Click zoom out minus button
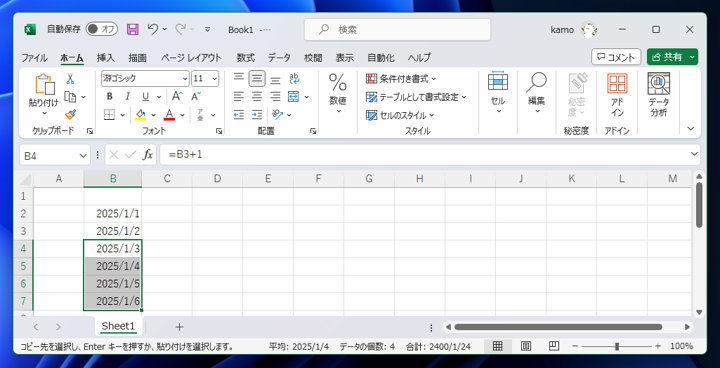This screenshot has width=720, height=368. tap(575, 346)
